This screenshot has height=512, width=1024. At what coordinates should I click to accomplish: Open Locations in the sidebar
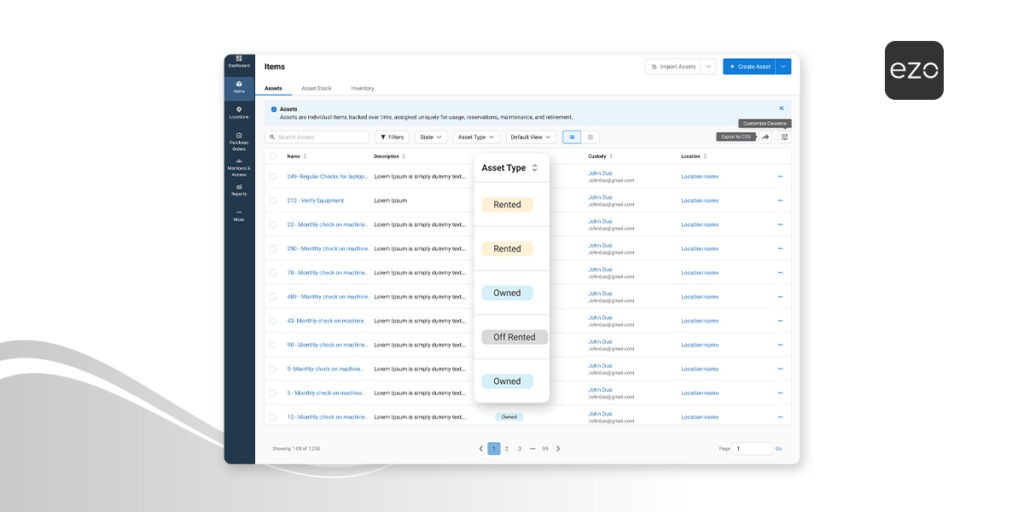click(239, 113)
